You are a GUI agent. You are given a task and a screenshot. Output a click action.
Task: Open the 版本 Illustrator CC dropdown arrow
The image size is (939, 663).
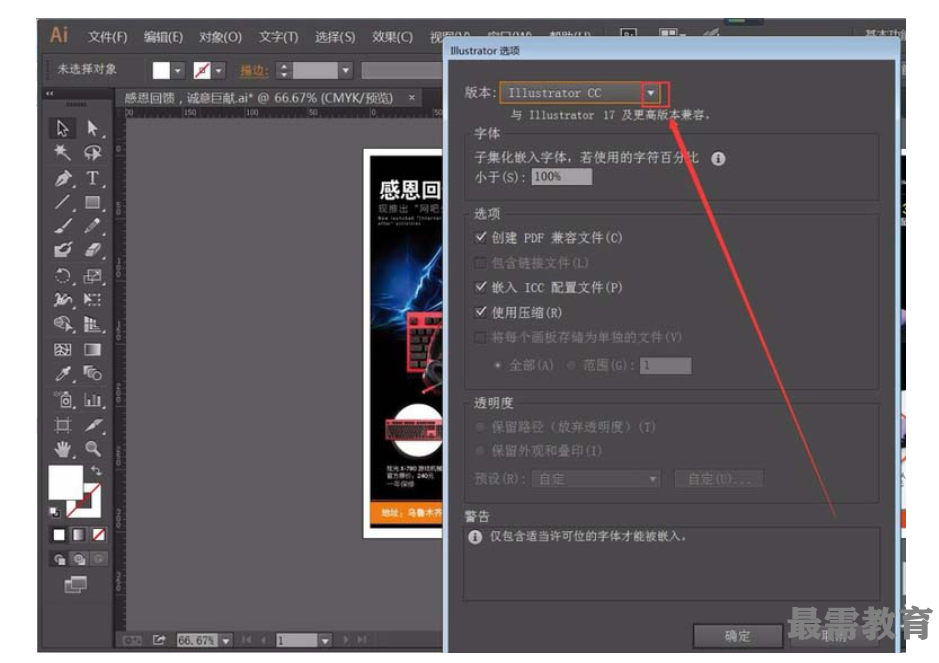point(651,93)
